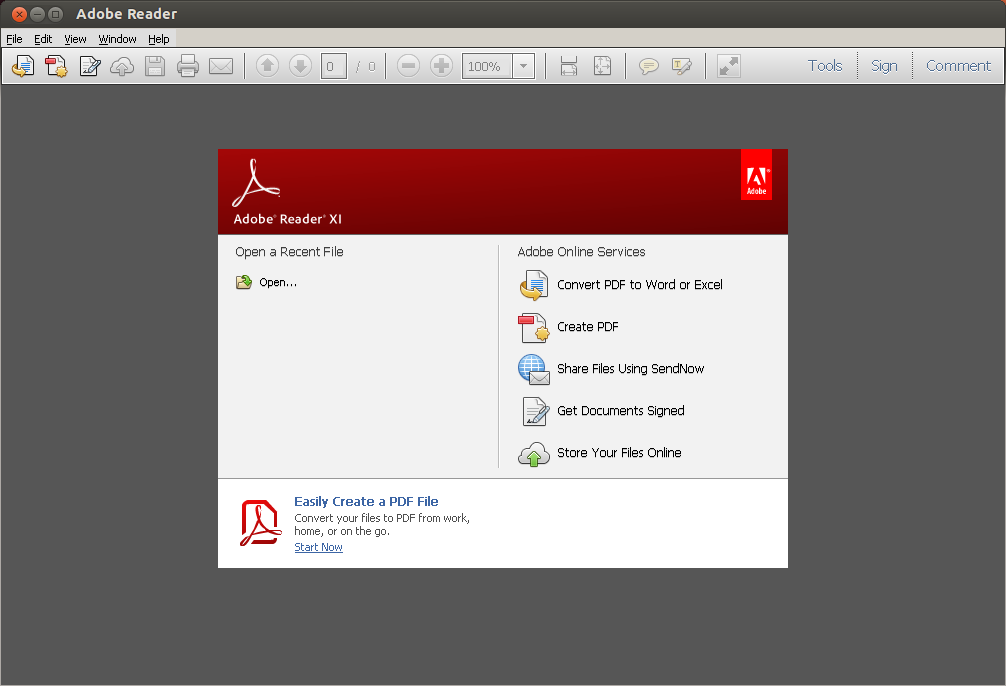This screenshot has width=1006, height=686.
Task: Click the Convert PDF to Word toolbar icon
Action: (x=23, y=66)
